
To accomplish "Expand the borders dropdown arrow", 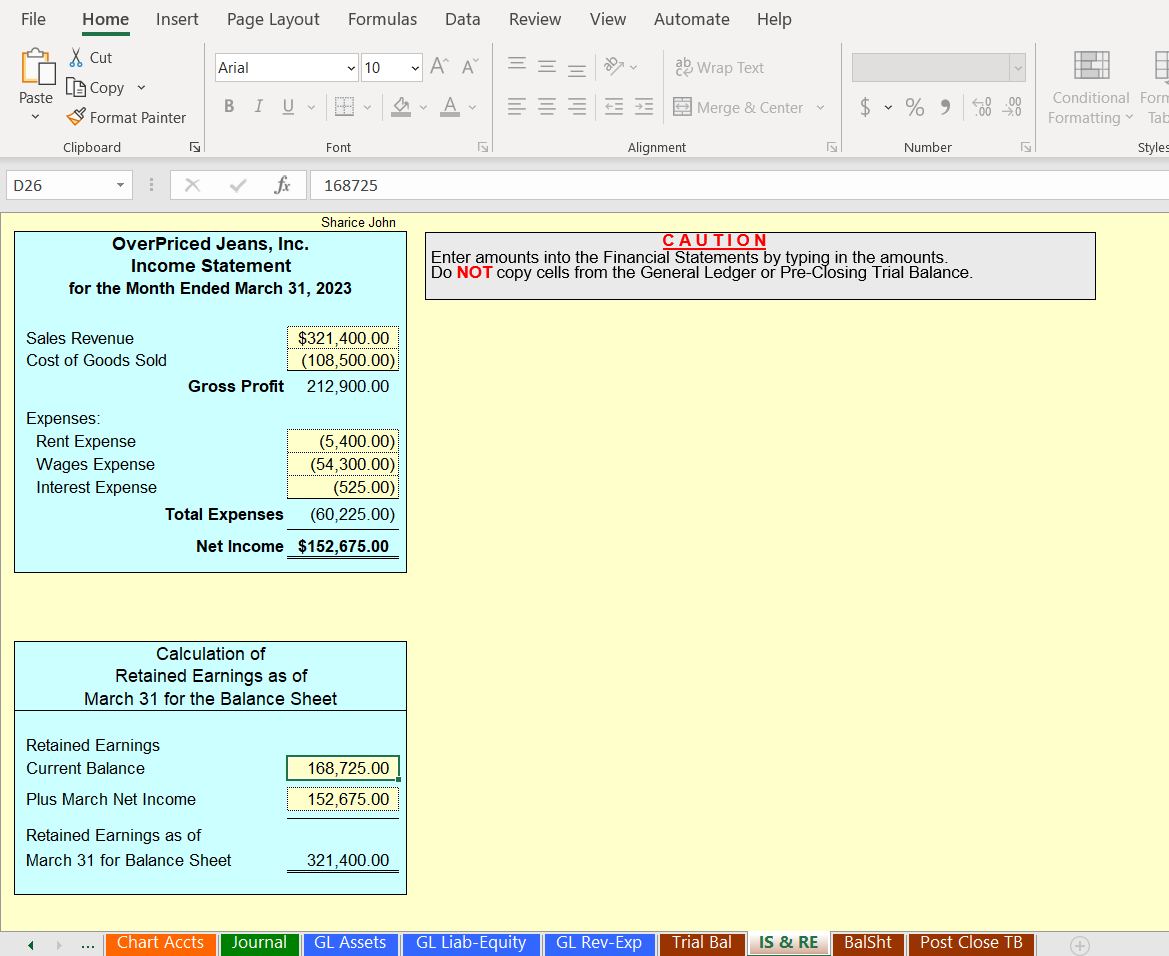I will (367, 107).
